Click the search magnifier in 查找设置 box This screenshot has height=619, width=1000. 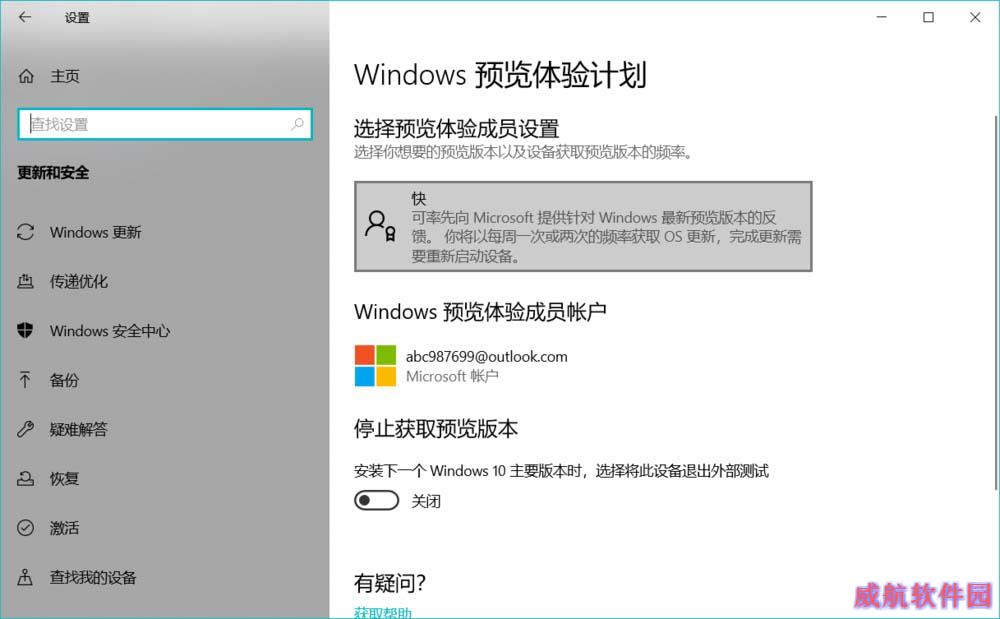point(297,124)
